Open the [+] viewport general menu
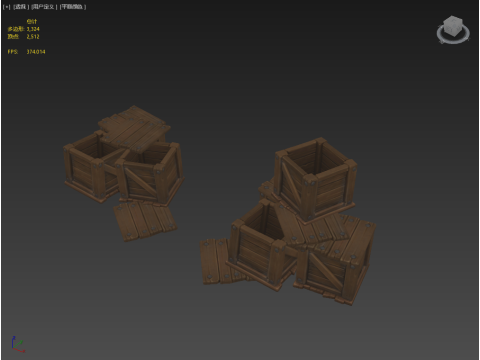Viewport: 480px width, 360px height. point(6,7)
